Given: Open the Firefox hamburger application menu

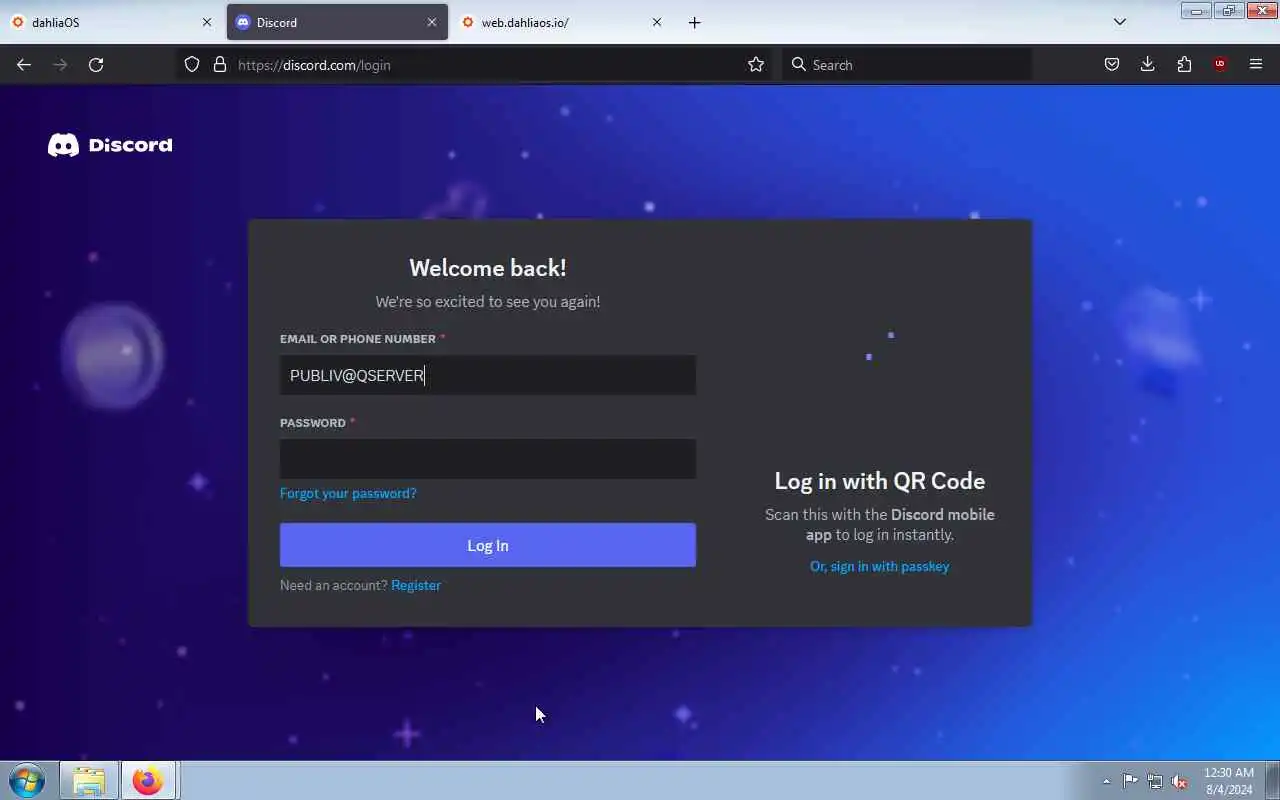Looking at the screenshot, I should pos(1256,64).
